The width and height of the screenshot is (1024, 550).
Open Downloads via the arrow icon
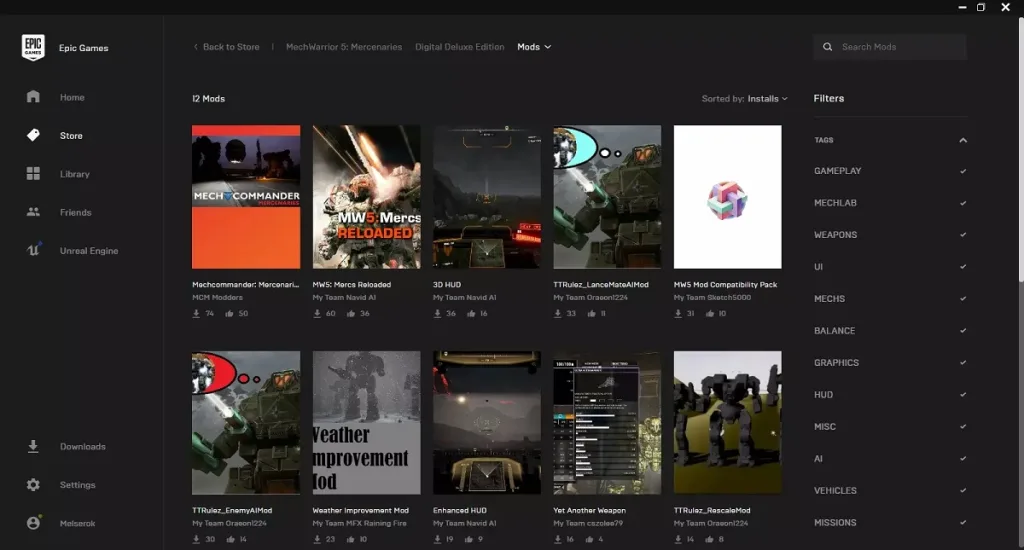(33, 446)
